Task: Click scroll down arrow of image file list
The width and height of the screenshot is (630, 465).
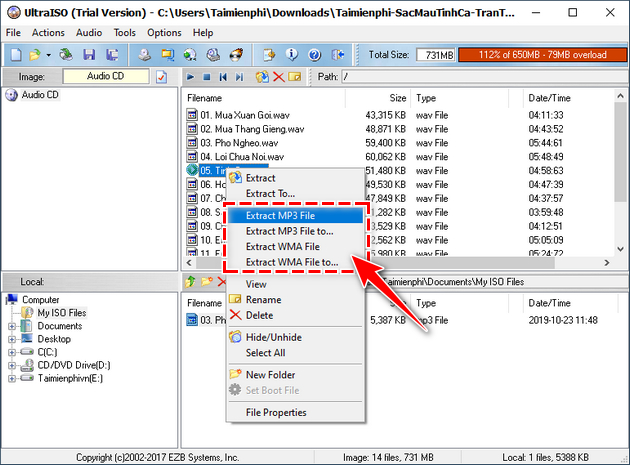Action: (x=620, y=249)
